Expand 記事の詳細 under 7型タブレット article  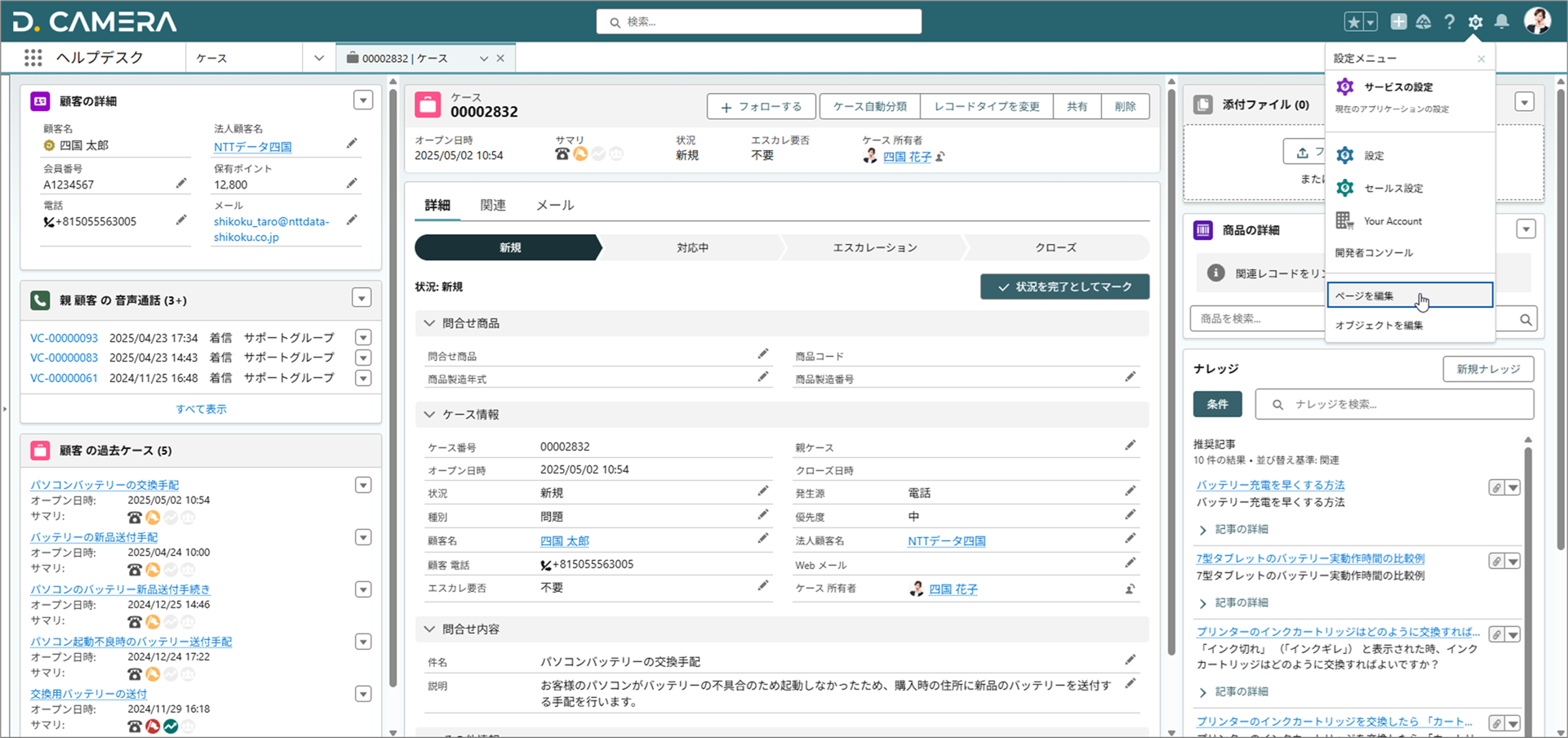(x=1233, y=602)
